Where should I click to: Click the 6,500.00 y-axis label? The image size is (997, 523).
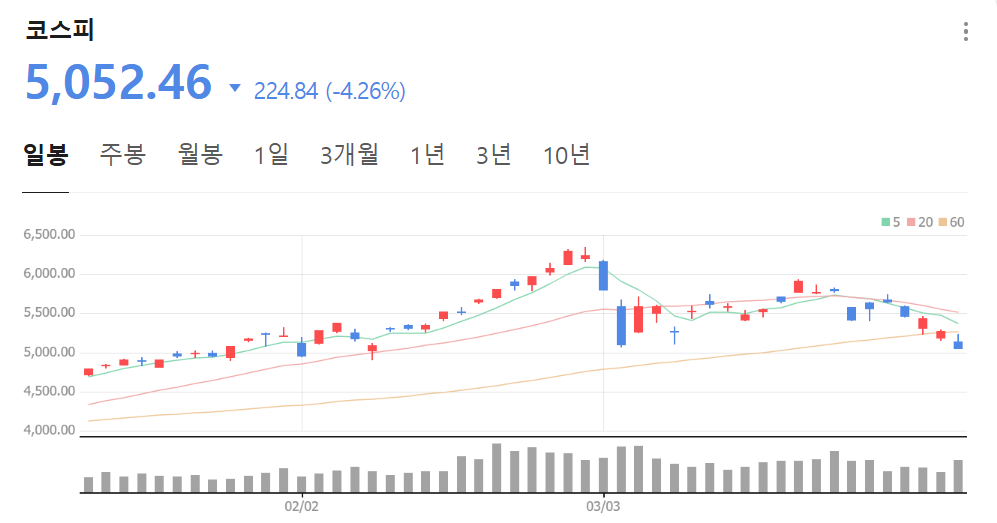point(49,234)
